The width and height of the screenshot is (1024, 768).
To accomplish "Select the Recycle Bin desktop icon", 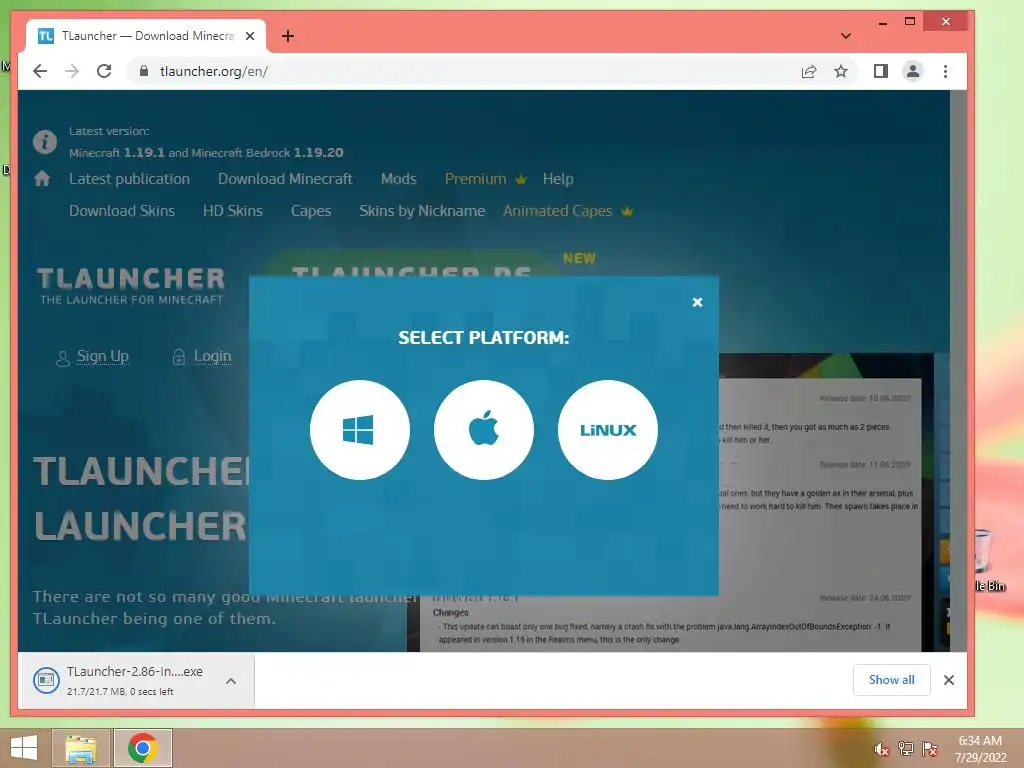I will coord(987,560).
